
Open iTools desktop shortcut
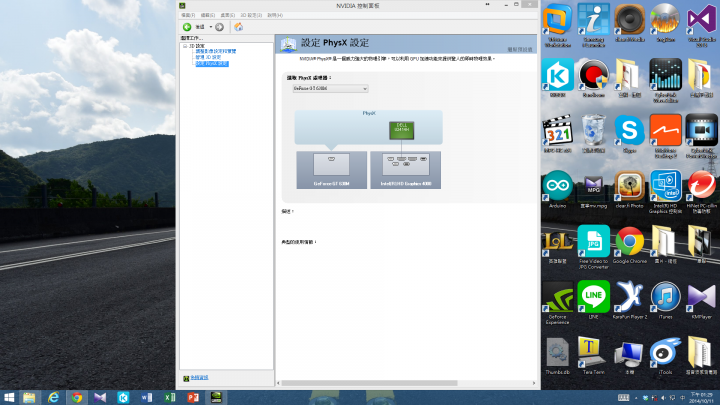665,355
